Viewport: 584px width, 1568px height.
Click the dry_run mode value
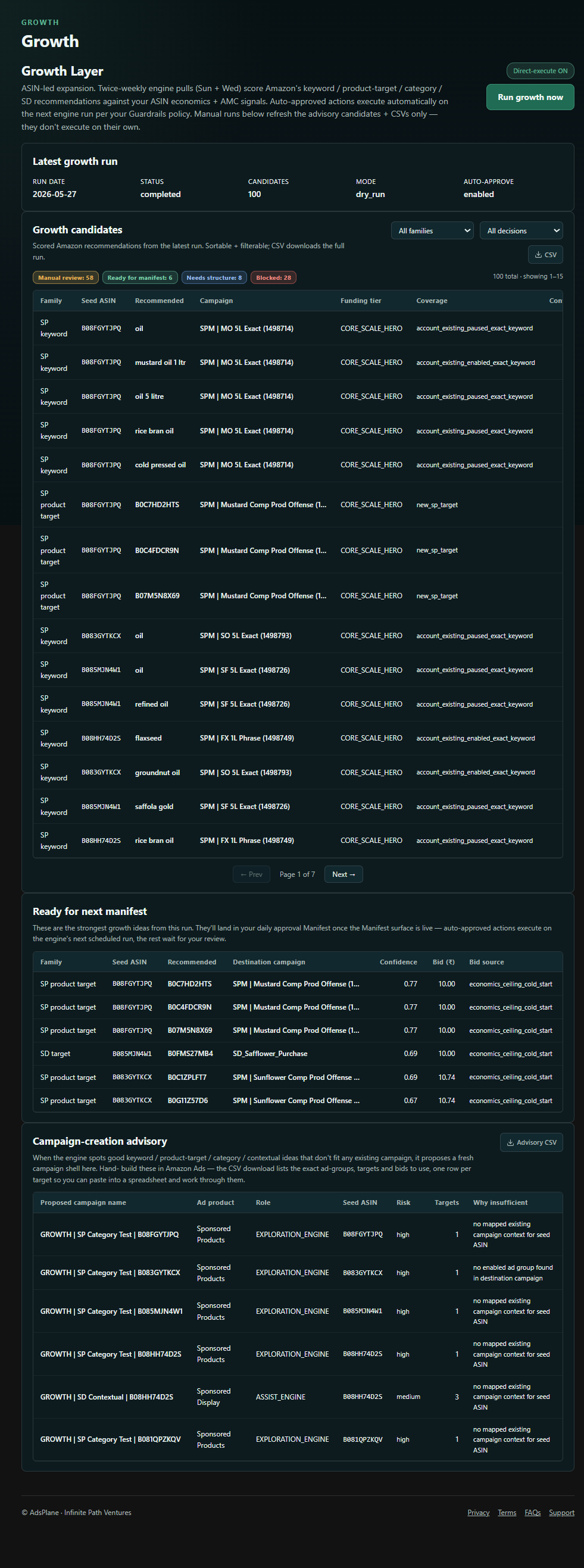point(370,194)
